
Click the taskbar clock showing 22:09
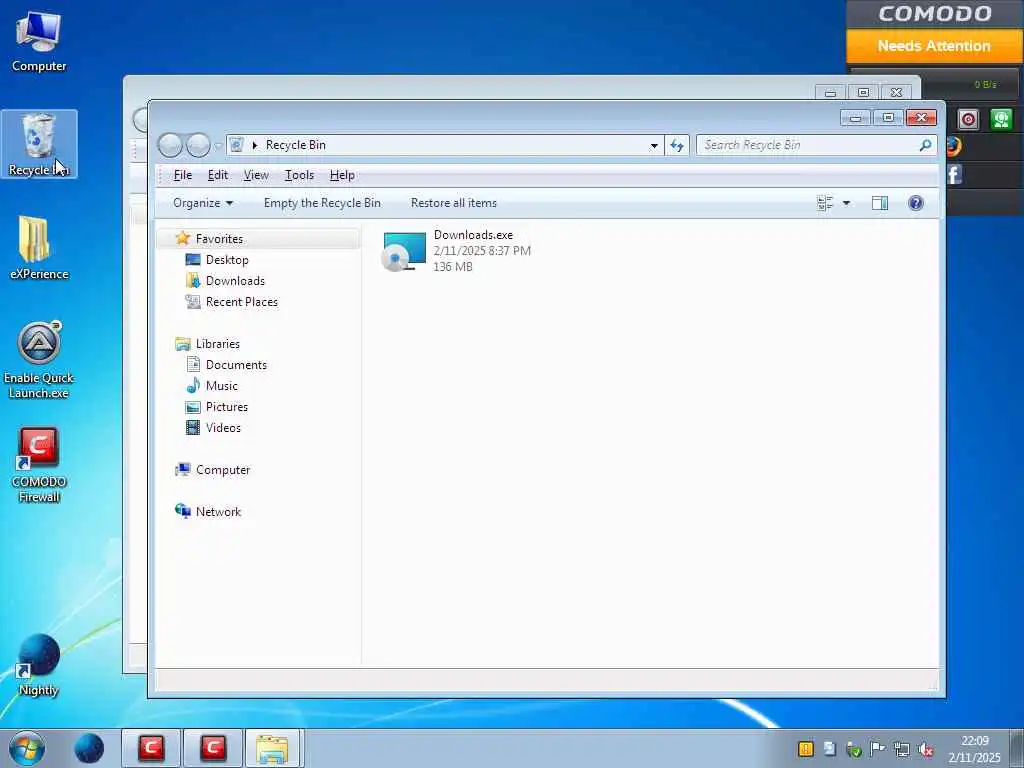coord(974,749)
